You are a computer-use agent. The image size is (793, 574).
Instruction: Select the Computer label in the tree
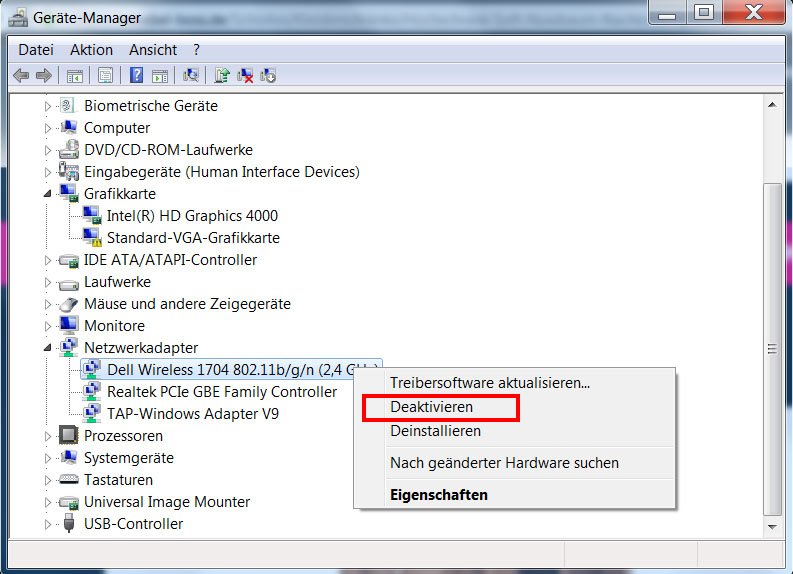(117, 128)
